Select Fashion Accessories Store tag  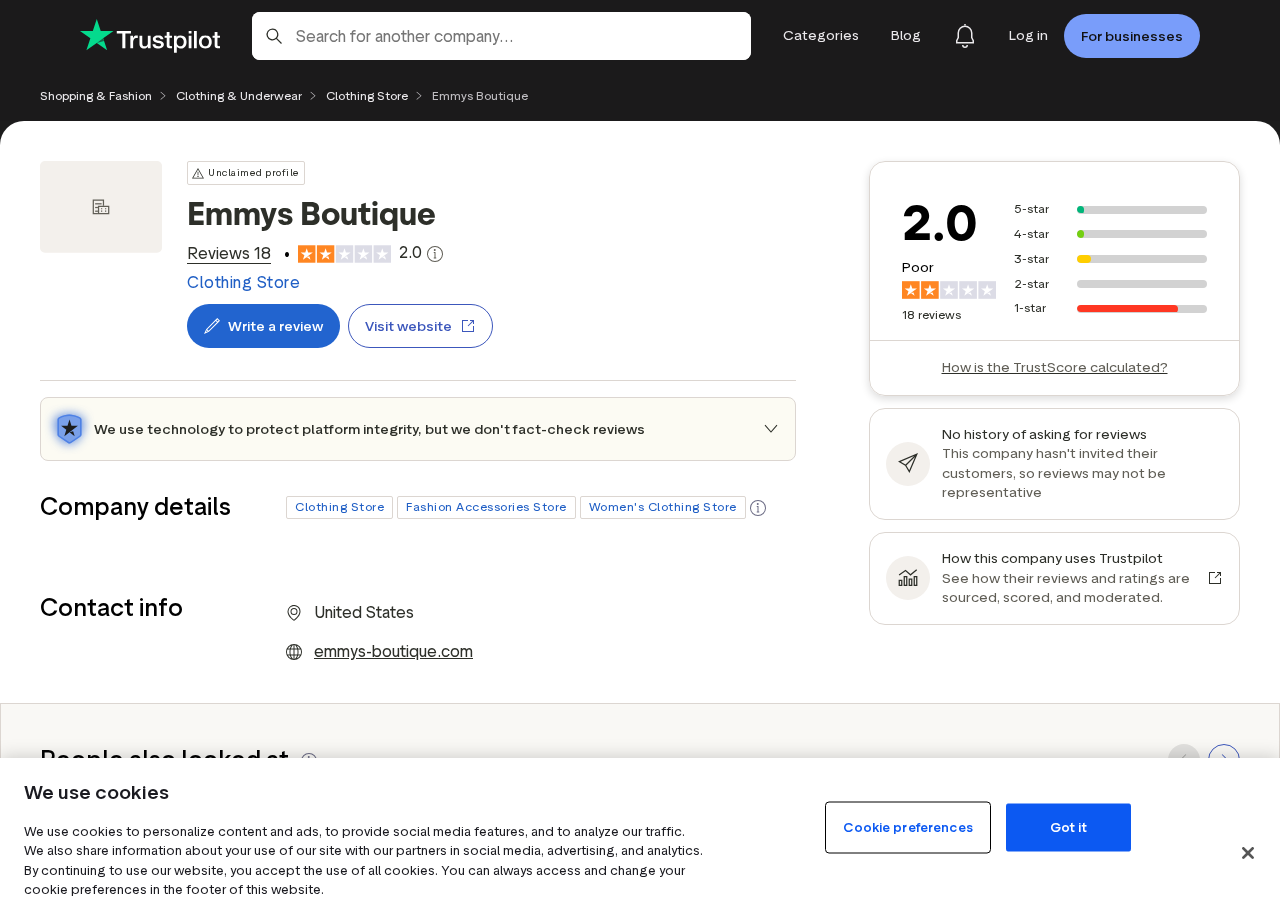(x=486, y=508)
